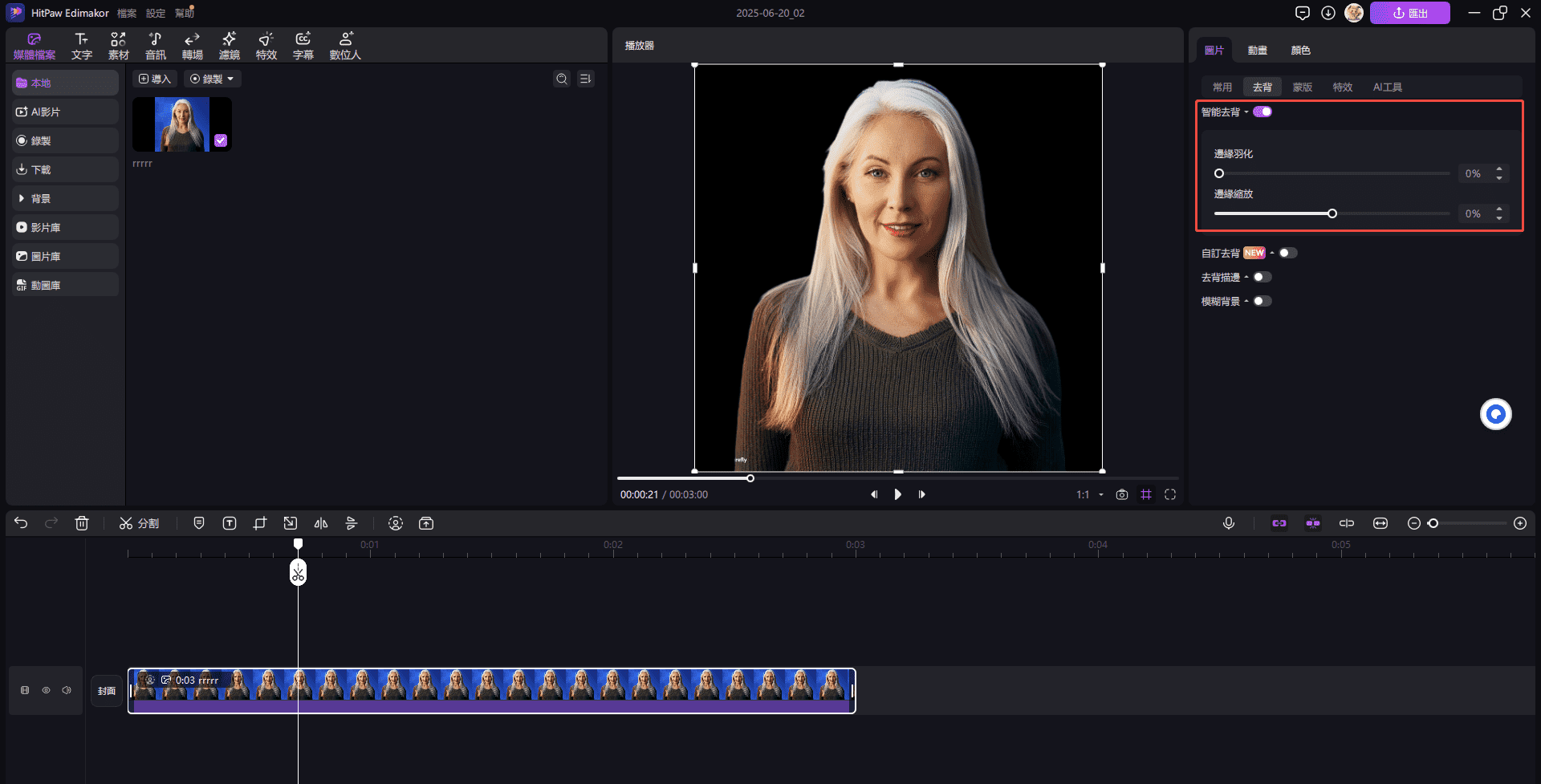Click the AI portrait cutout icon in timeline toolbar

[396, 523]
